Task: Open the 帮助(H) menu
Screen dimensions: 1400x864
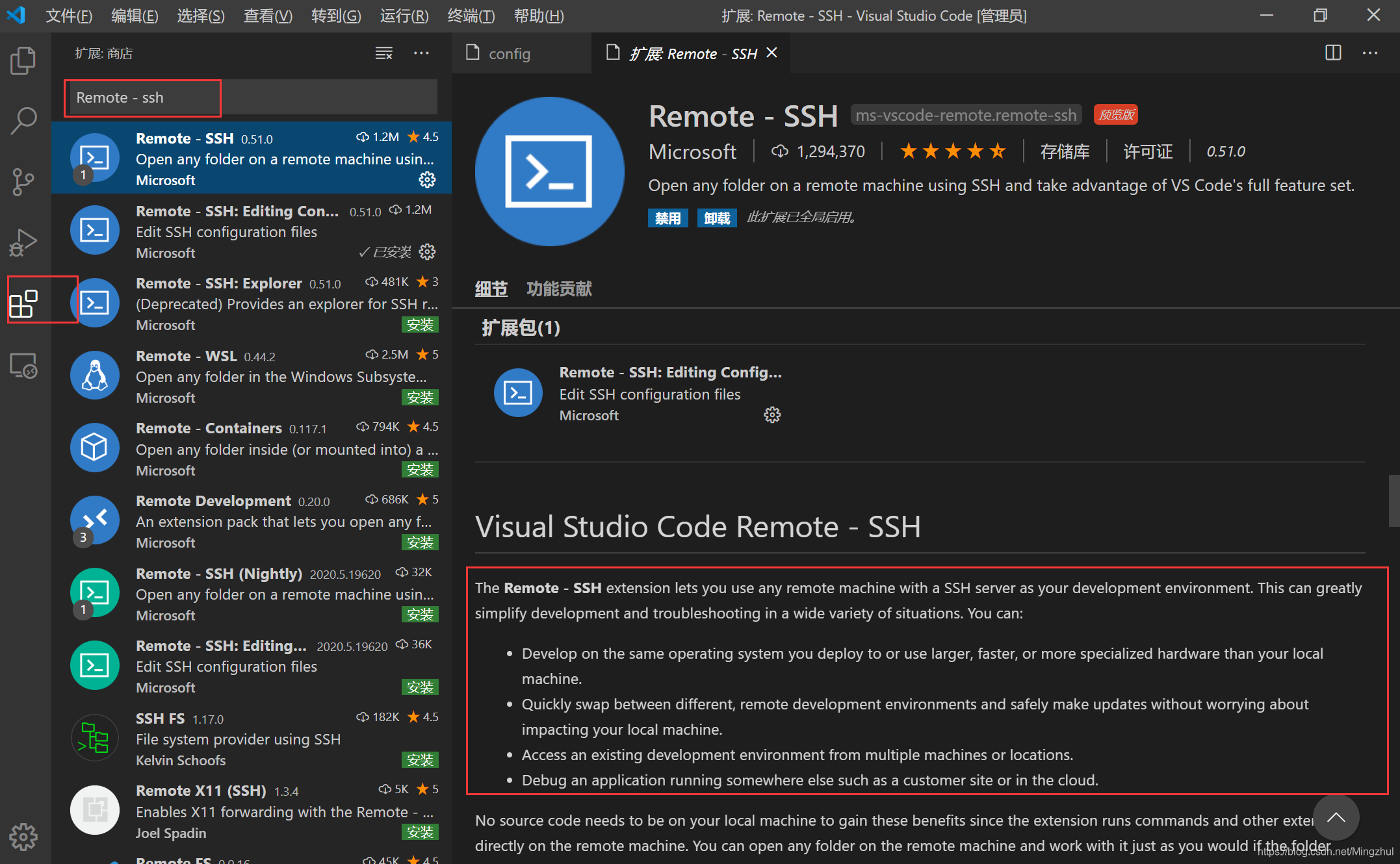Action: [x=539, y=16]
